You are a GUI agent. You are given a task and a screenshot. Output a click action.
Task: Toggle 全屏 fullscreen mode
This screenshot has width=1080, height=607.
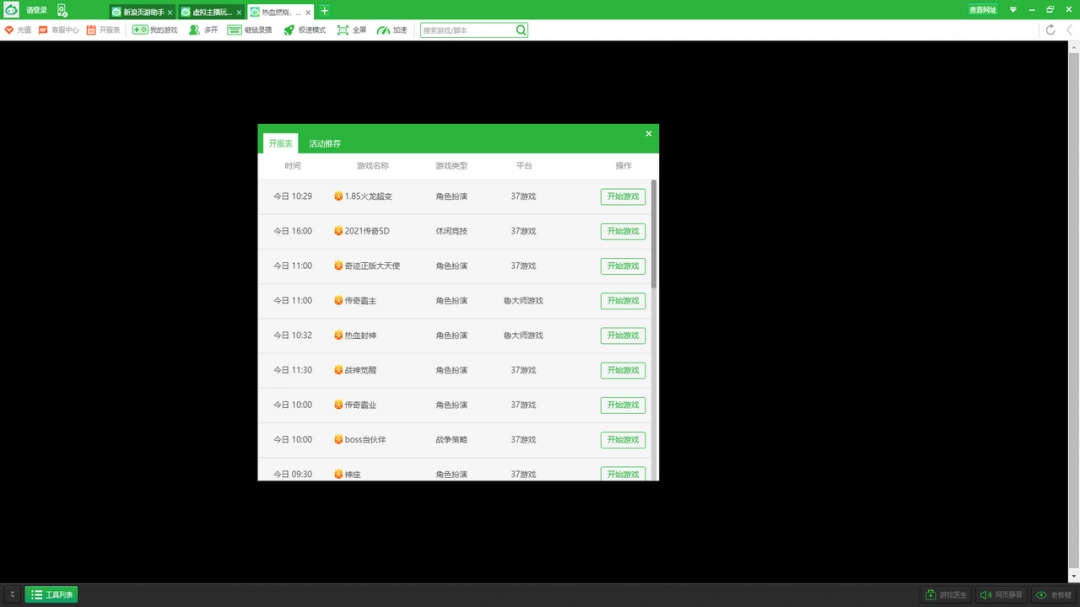click(343, 30)
